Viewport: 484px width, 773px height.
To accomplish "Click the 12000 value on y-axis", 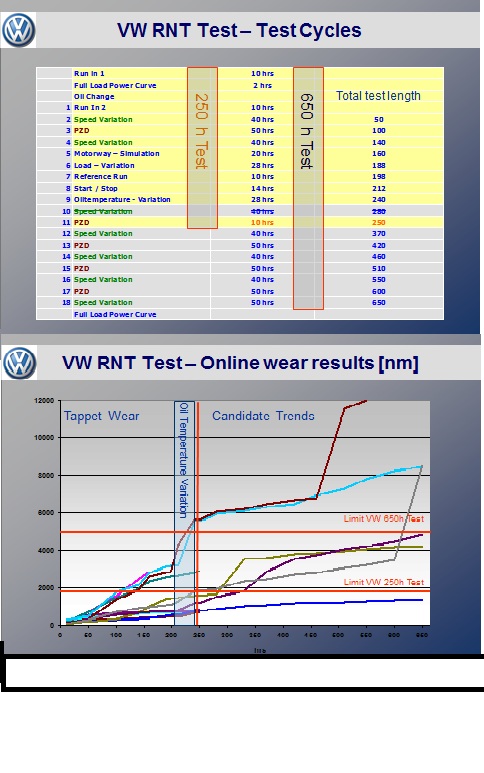I will click(x=44, y=401).
